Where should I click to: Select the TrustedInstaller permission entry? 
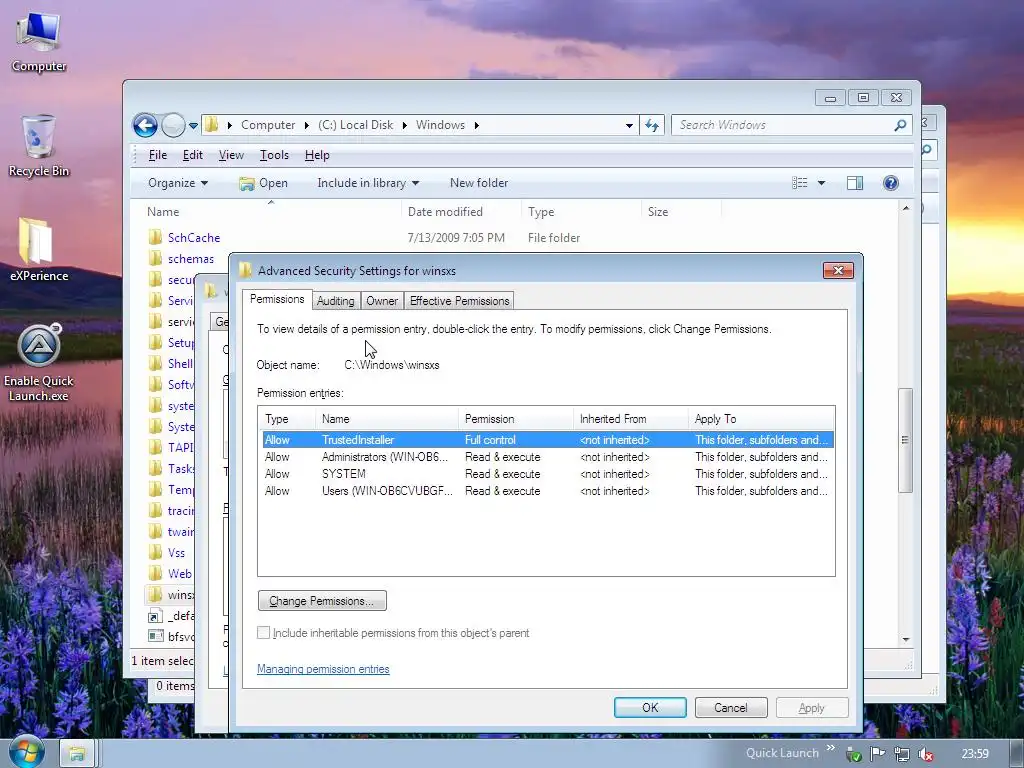click(547, 440)
